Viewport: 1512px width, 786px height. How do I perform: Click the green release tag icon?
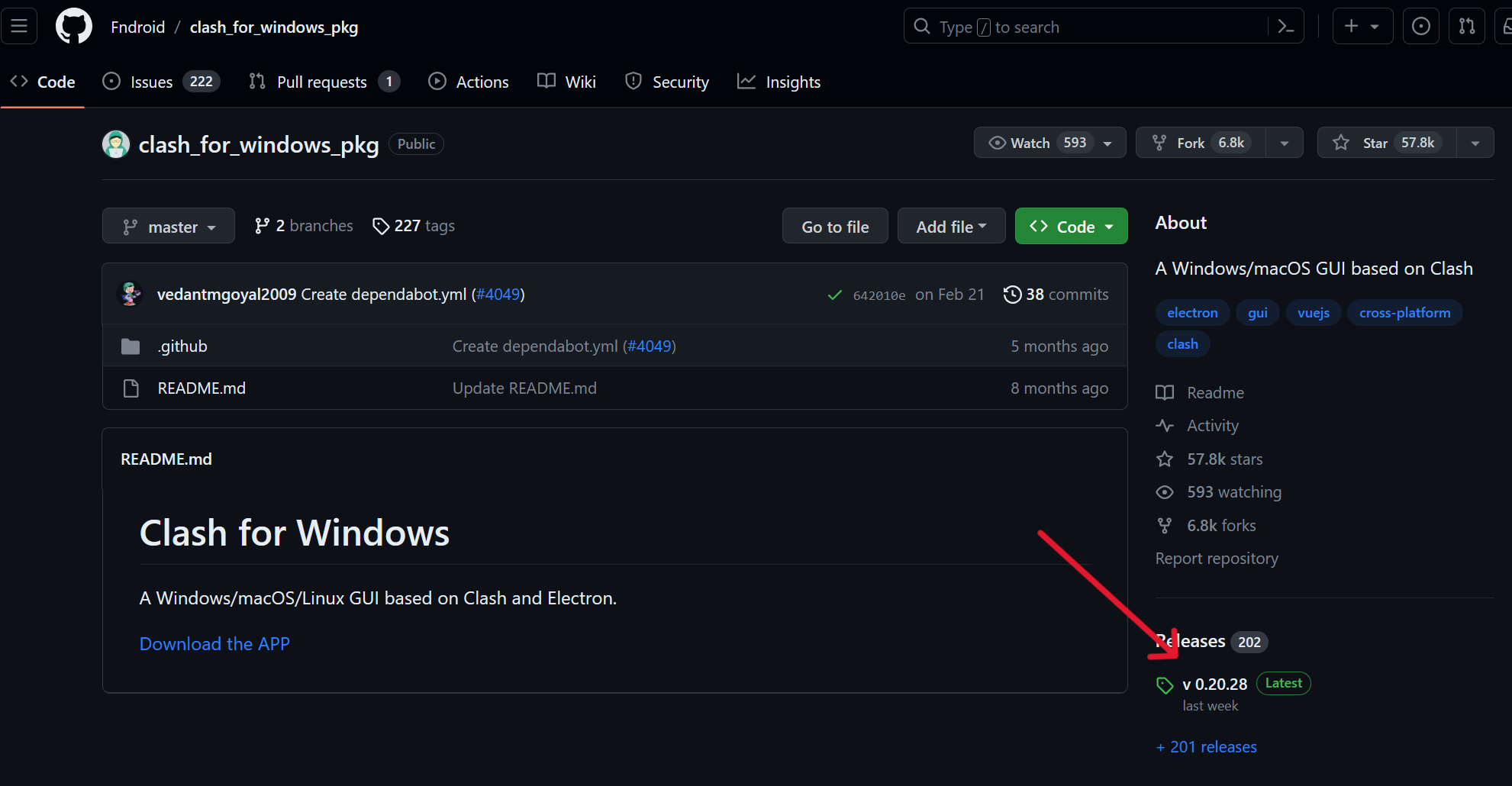click(x=1165, y=685)
